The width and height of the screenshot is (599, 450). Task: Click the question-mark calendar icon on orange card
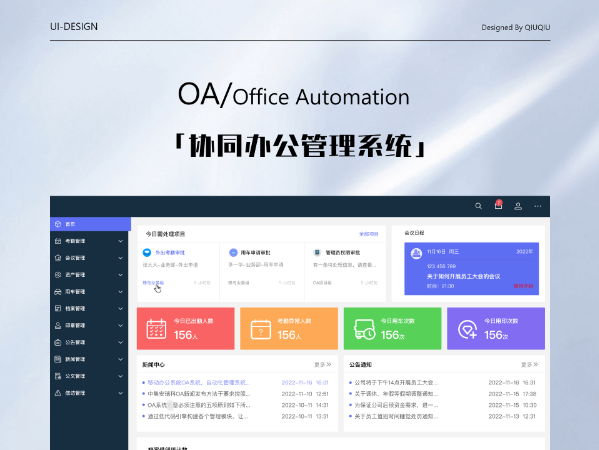(x=261, y=329)
